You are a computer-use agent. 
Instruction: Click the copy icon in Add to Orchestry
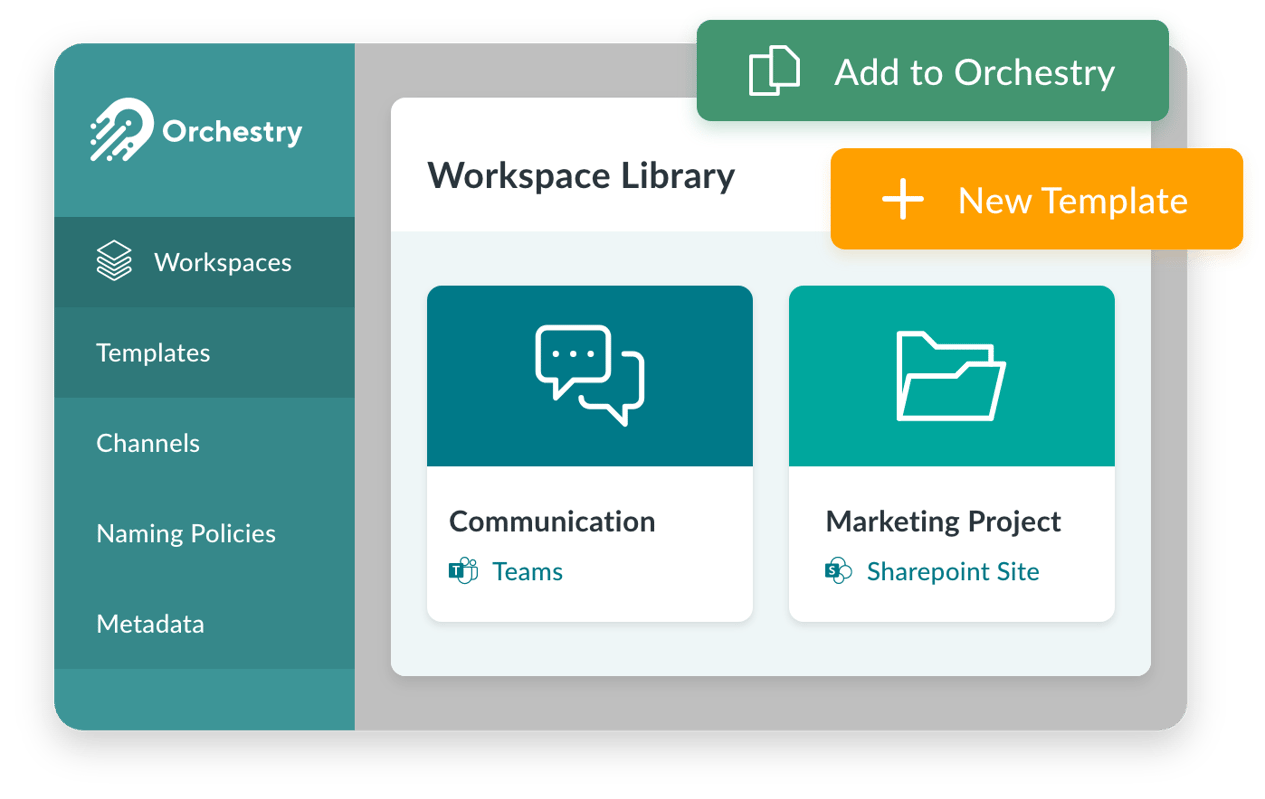click(x=775, y=71)
